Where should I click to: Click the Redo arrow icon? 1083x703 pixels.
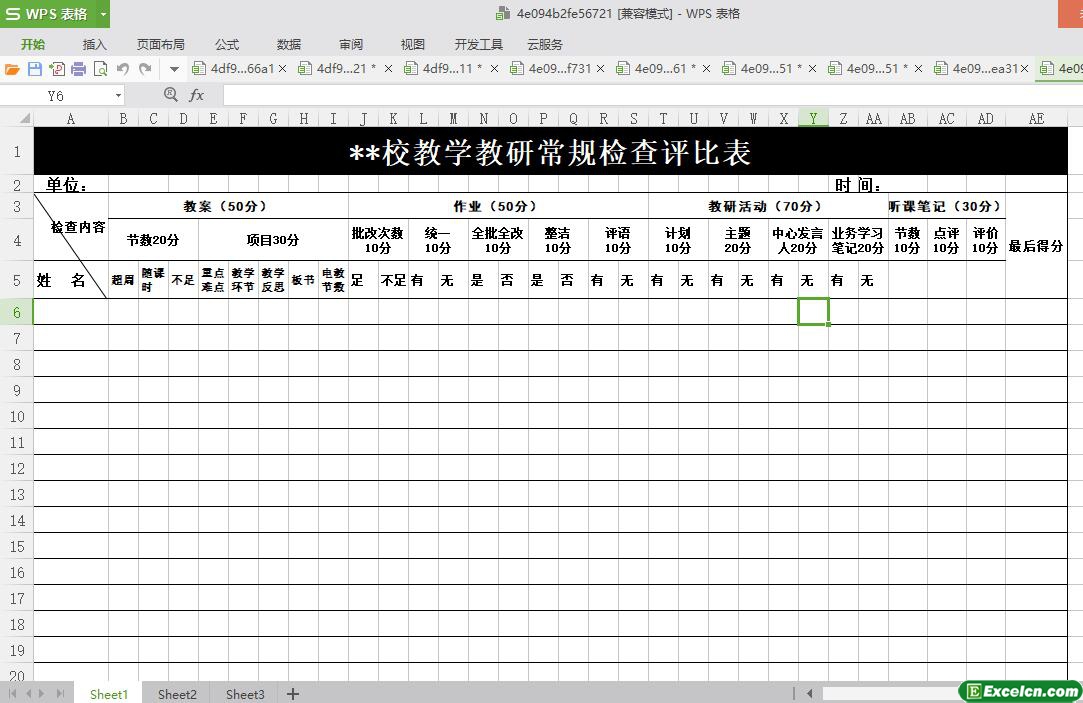[145, 69]
